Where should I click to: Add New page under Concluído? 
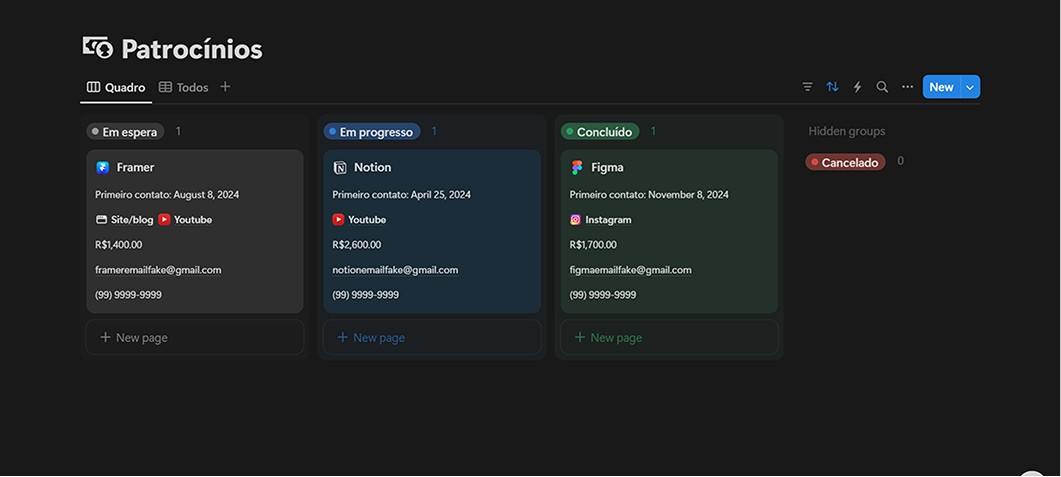click(x=670, y=337)
